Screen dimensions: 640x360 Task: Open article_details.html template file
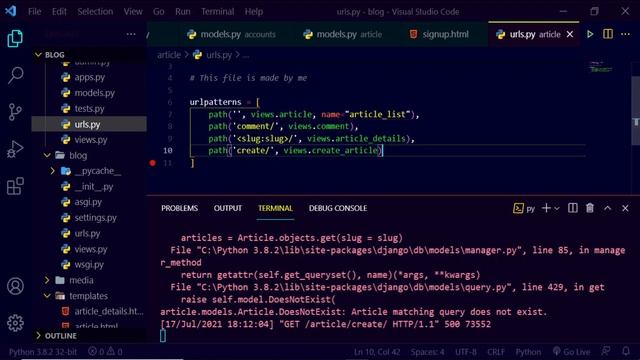[109, 311]
